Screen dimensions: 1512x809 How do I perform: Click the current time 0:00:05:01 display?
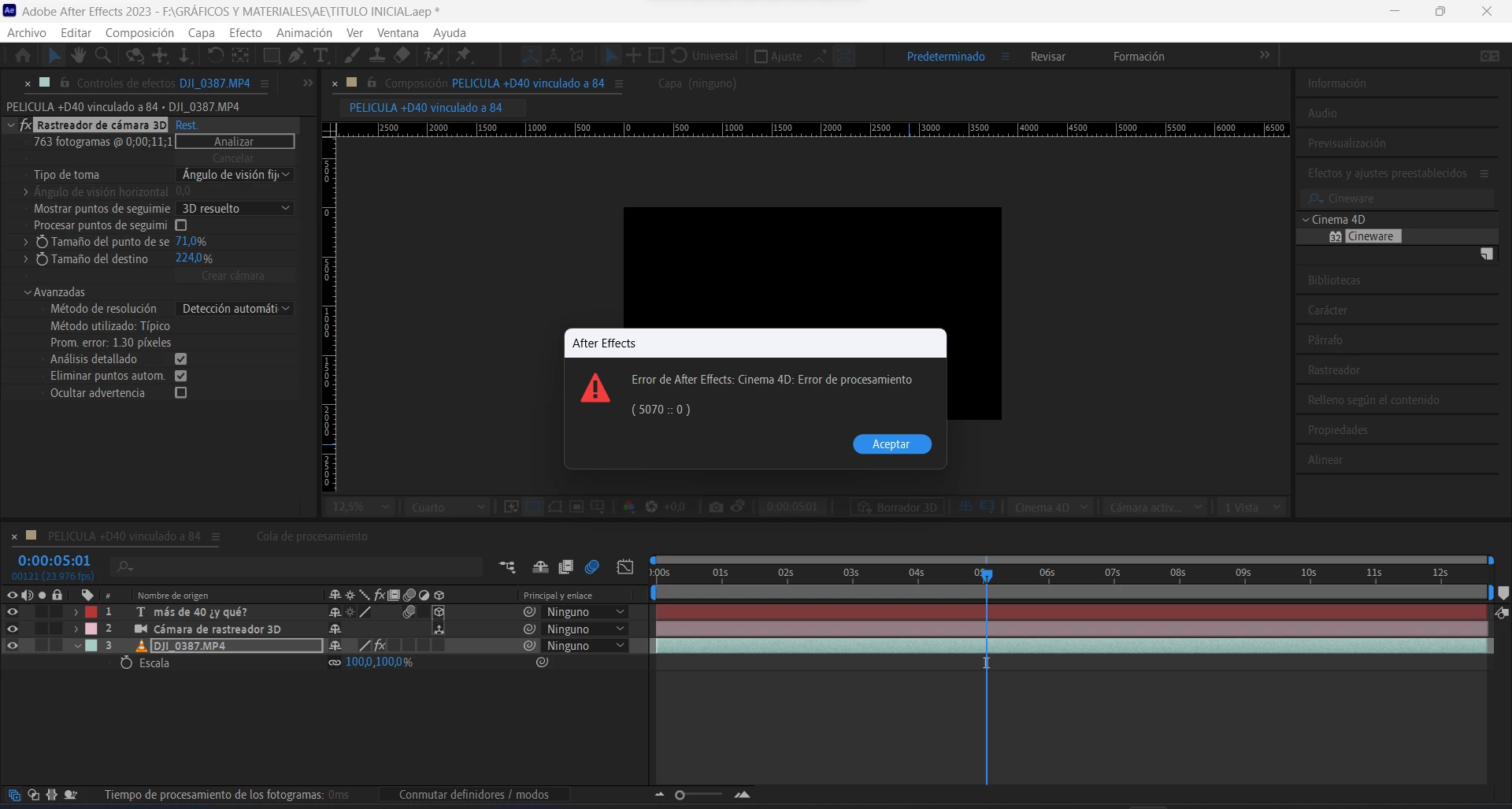[x=54, y=561]
